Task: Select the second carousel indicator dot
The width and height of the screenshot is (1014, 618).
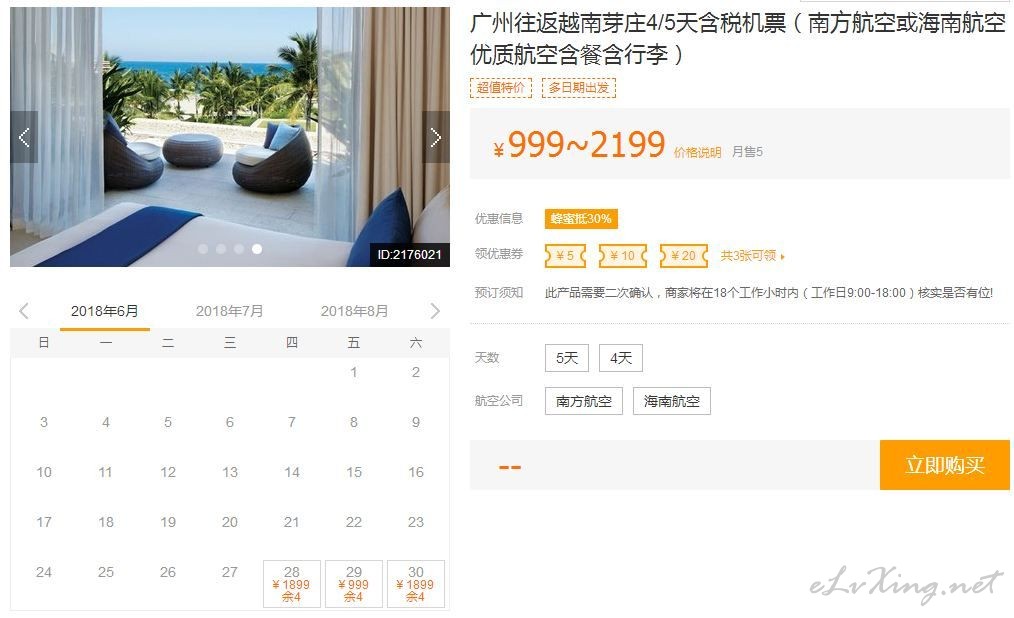Action: point(221,249)
